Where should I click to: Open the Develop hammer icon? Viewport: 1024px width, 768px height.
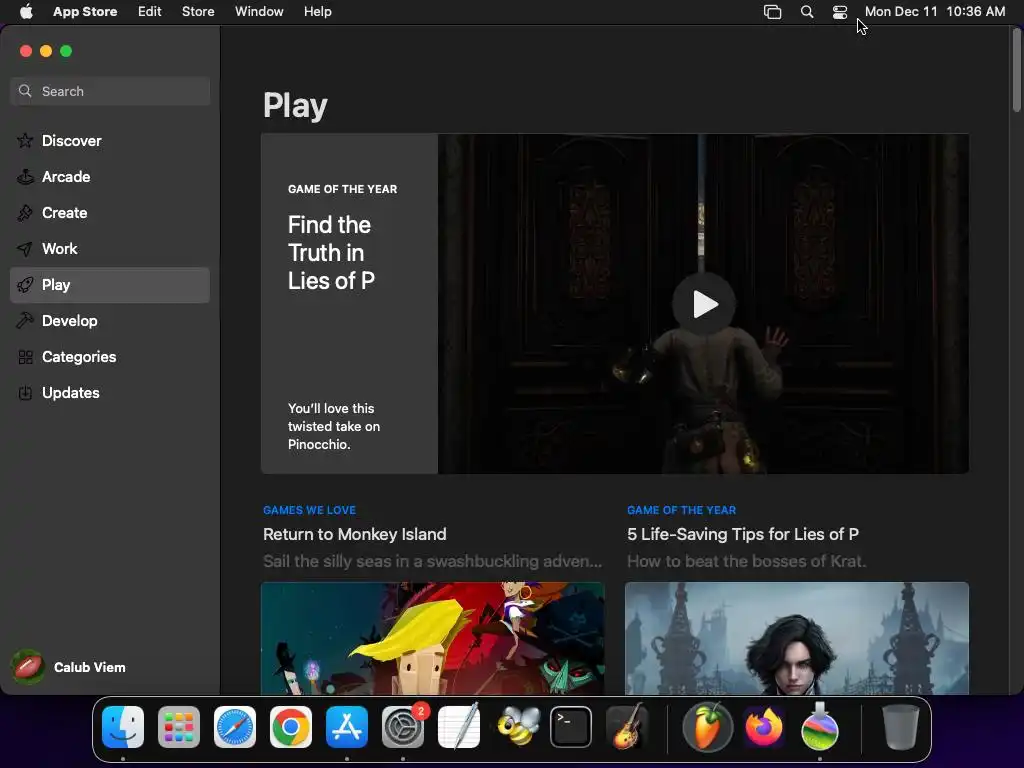(x=25, y=321)
